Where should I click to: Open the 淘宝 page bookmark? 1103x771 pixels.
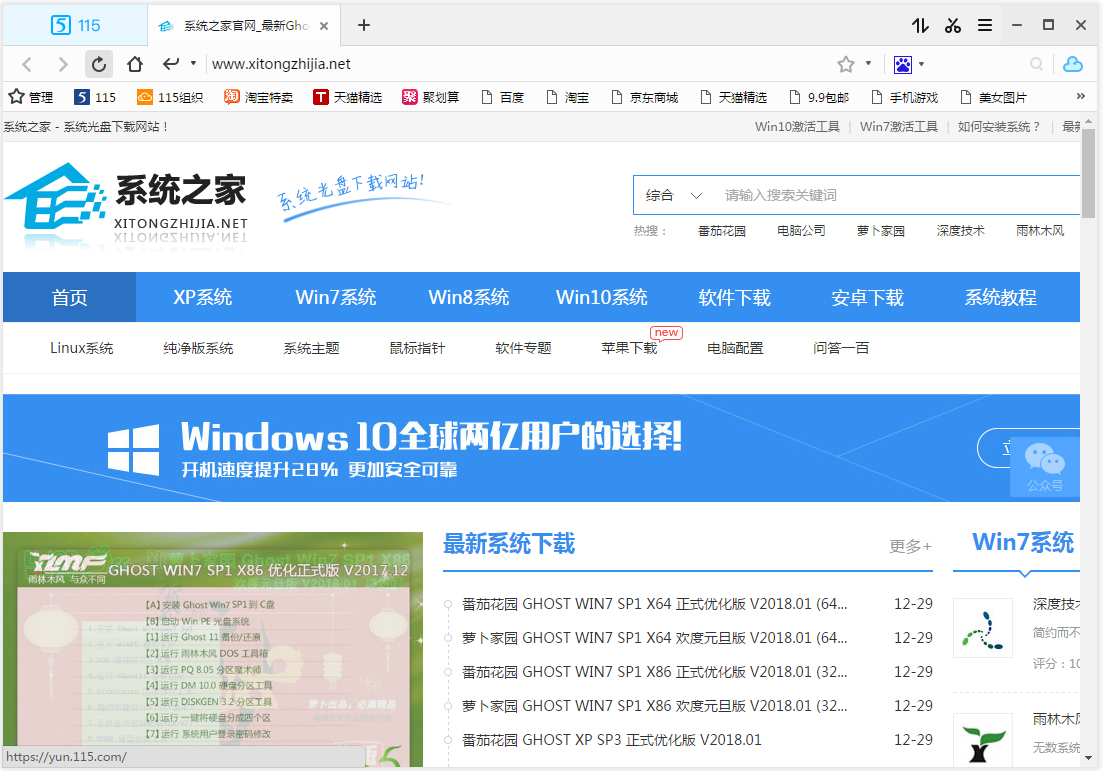(x=567, y=97)
